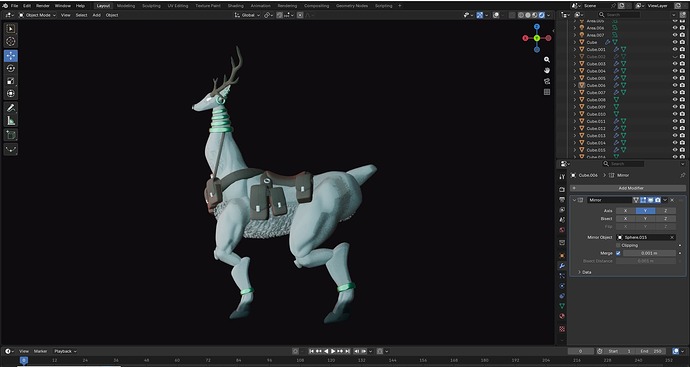The height and width of the screenshot is (367, 690).
Task: Remove the Mirror modifier with X
Action: (x=672, y=200)
